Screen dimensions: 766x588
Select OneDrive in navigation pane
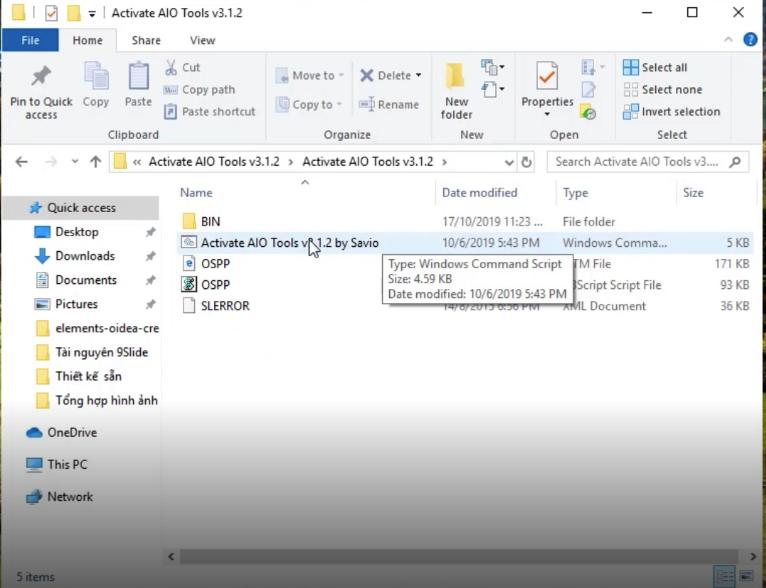(72, 433)
